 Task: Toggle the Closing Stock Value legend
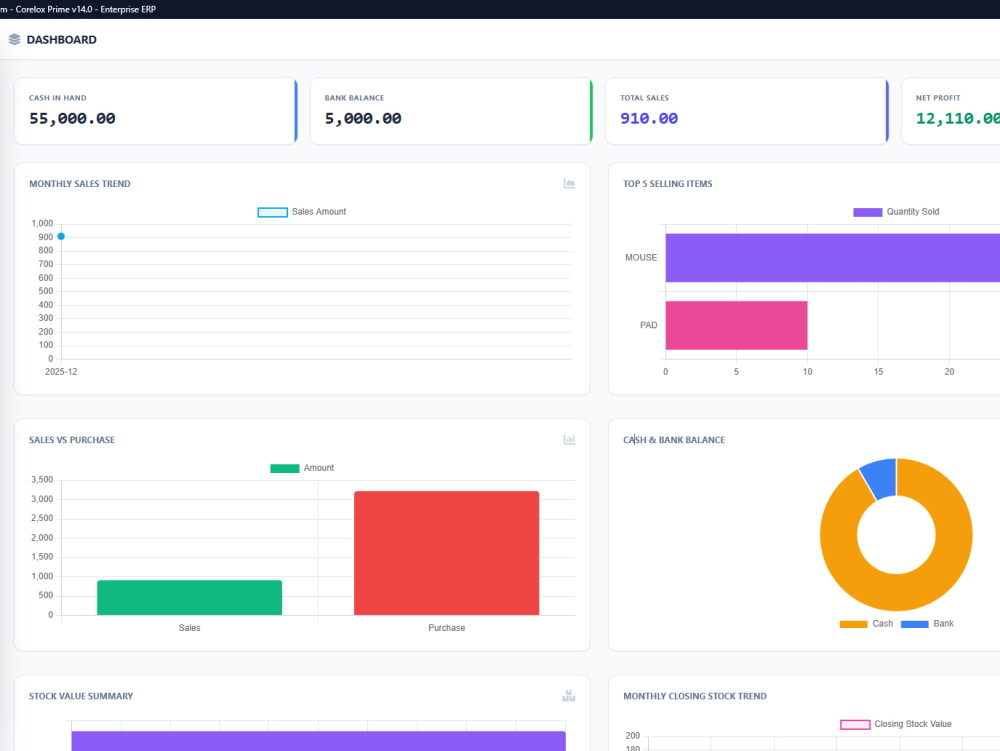pos(896,724)
